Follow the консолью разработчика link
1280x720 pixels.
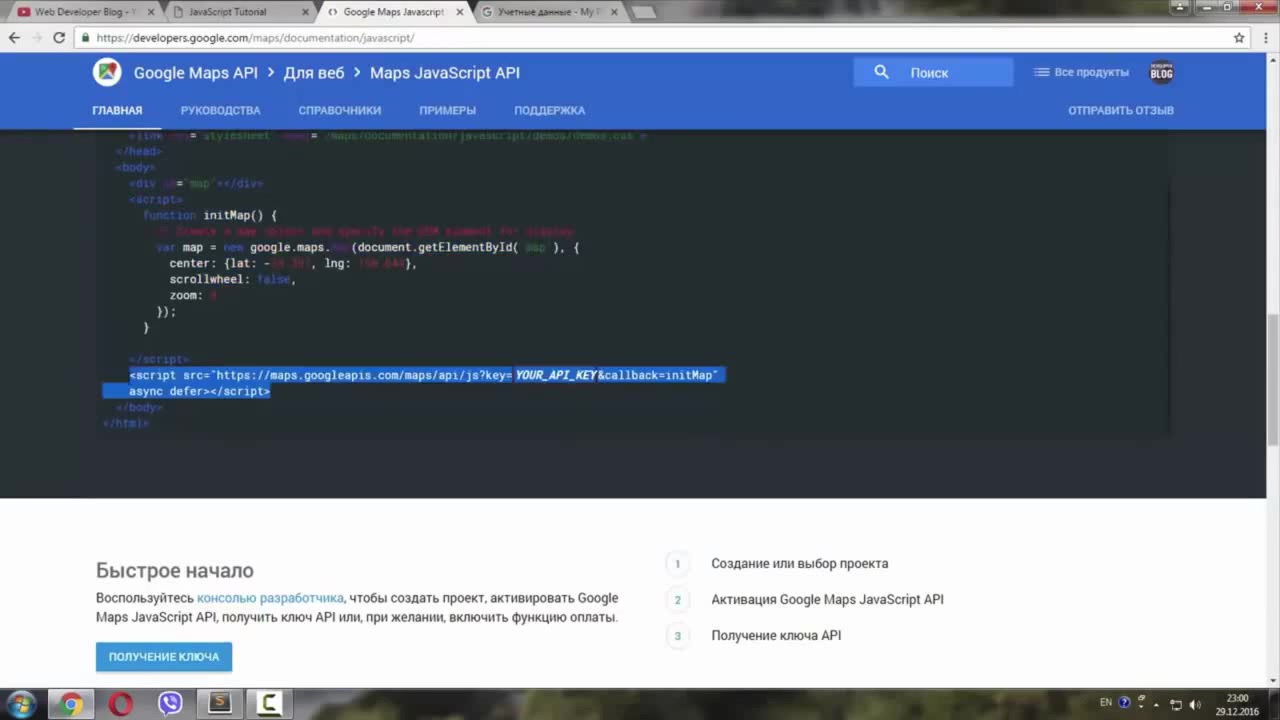(270, 598)
